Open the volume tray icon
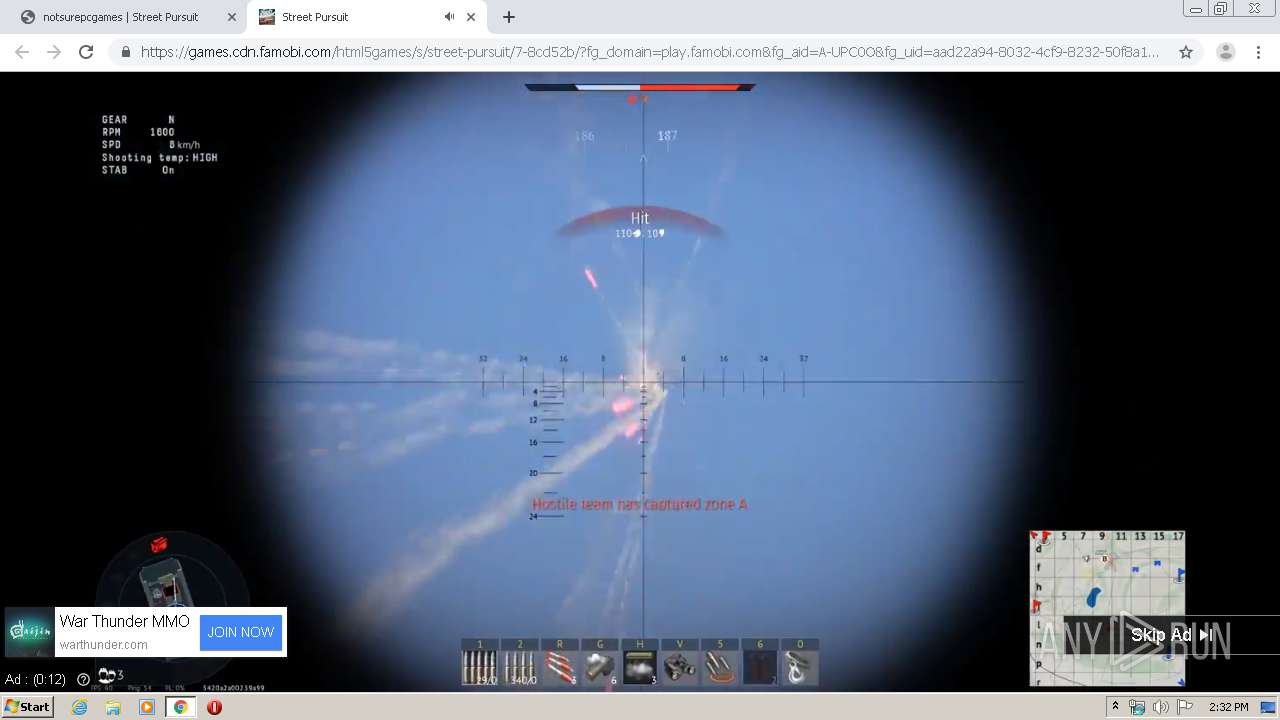Screen dimensions: 1280x720 coord(1160,707)
